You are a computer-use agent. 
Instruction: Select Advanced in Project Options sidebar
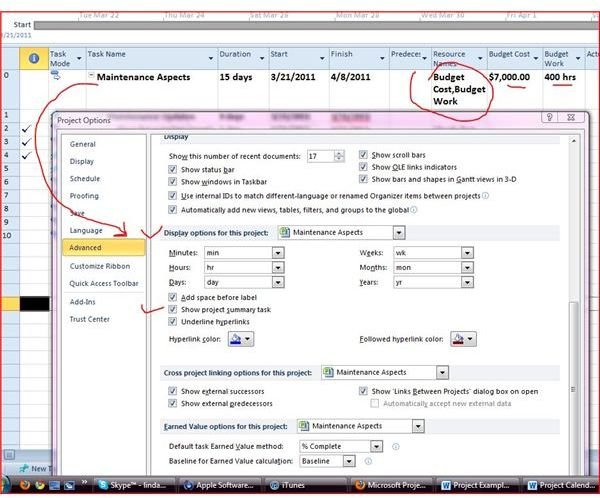(104, 247)
